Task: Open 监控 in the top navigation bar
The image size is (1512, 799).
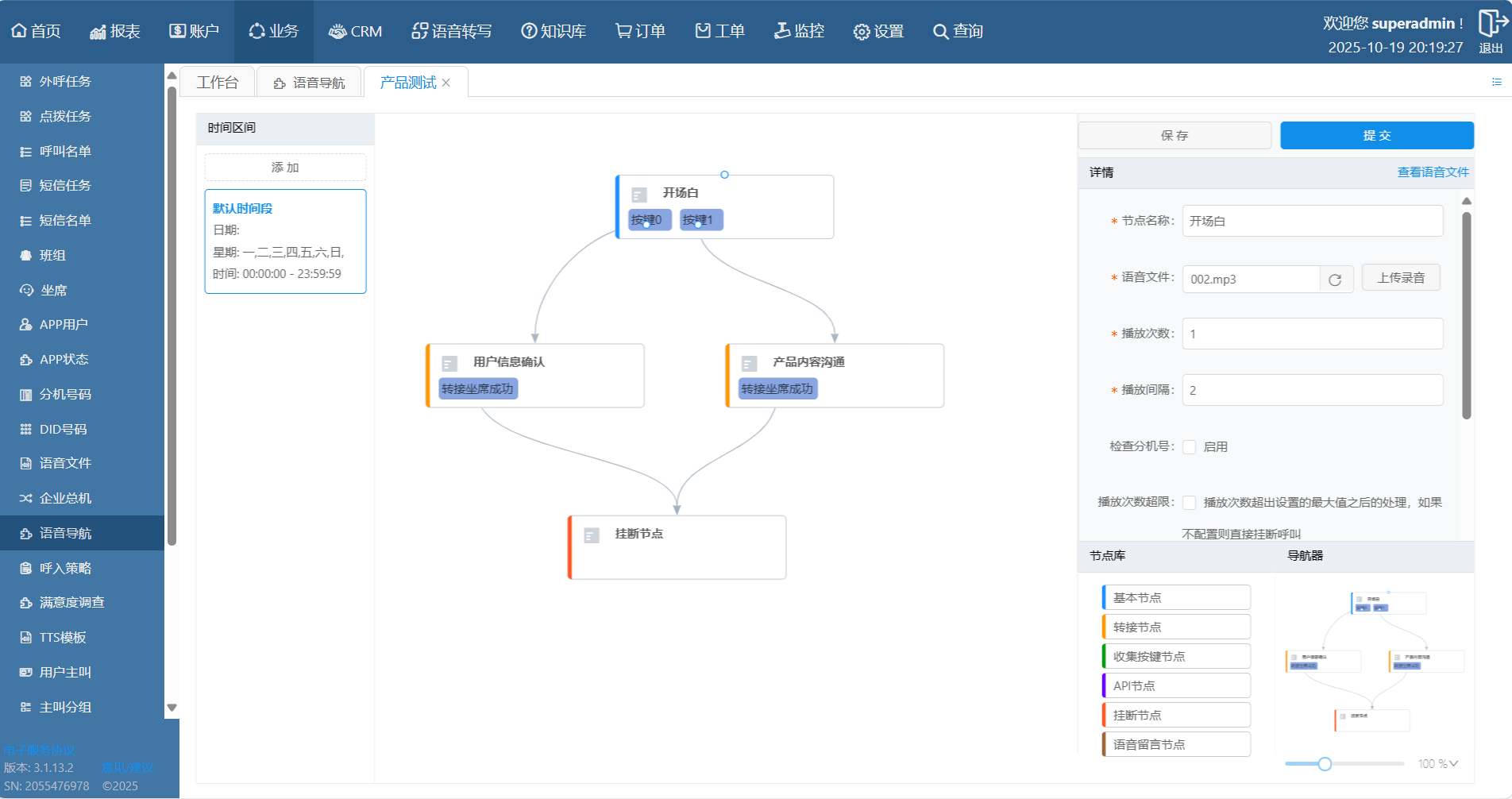Action: [799, 31]
